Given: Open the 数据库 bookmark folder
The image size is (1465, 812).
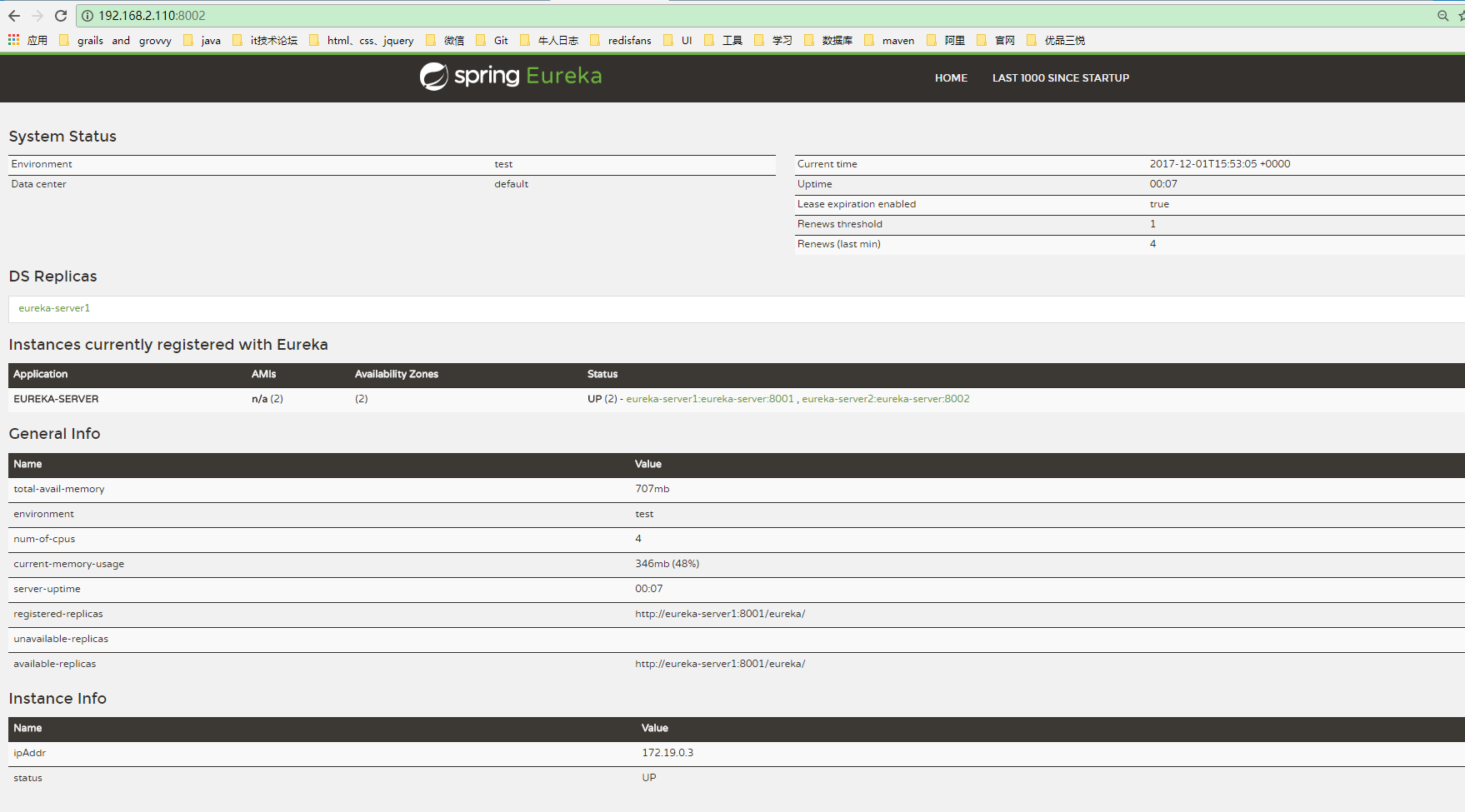Looking at the screenshot, I should (828, 40).
